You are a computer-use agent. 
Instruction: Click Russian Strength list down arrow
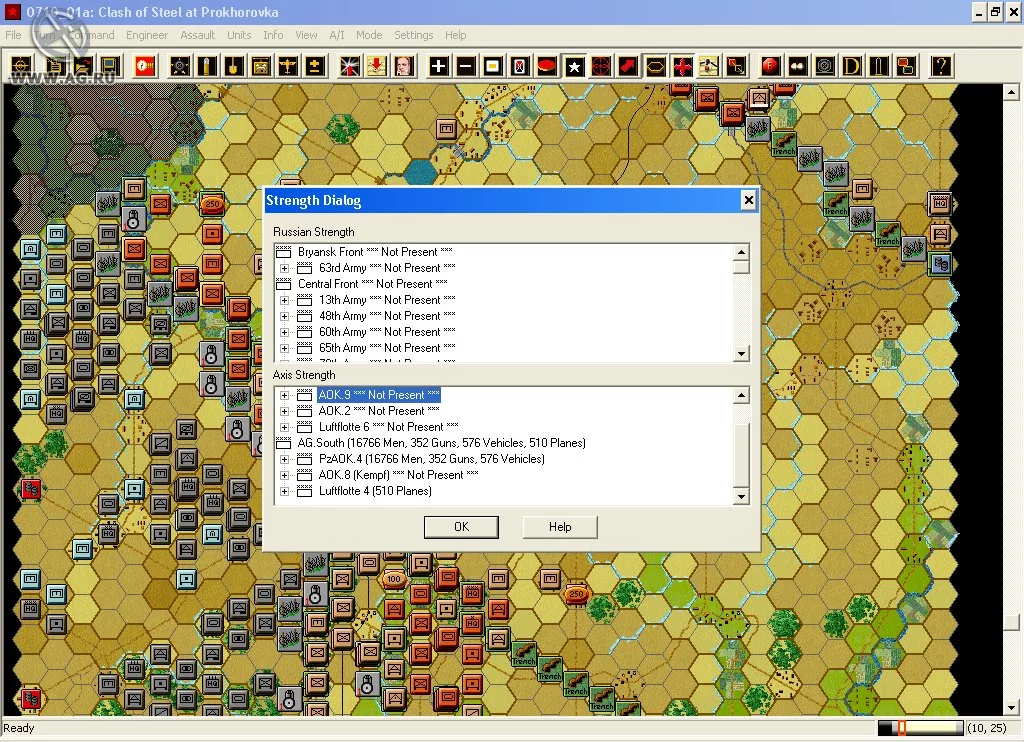741,354
